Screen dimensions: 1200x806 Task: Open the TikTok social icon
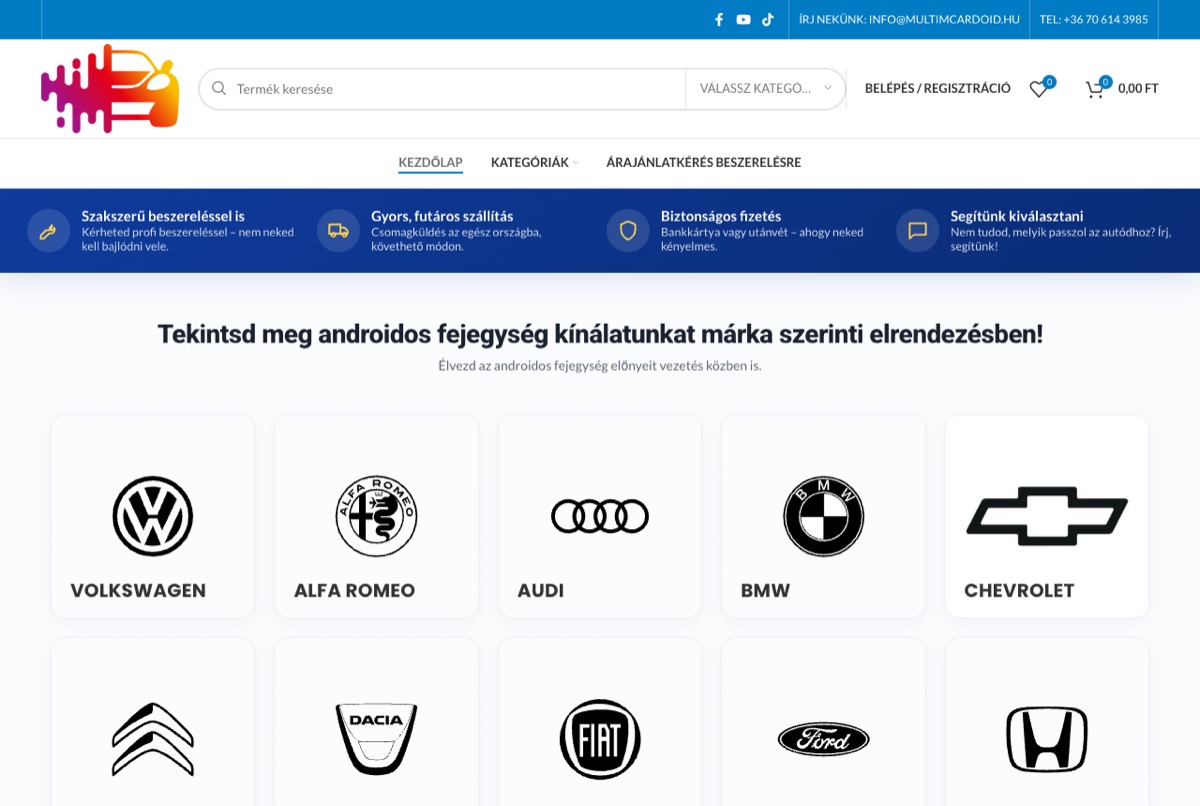tap(768, 19)
